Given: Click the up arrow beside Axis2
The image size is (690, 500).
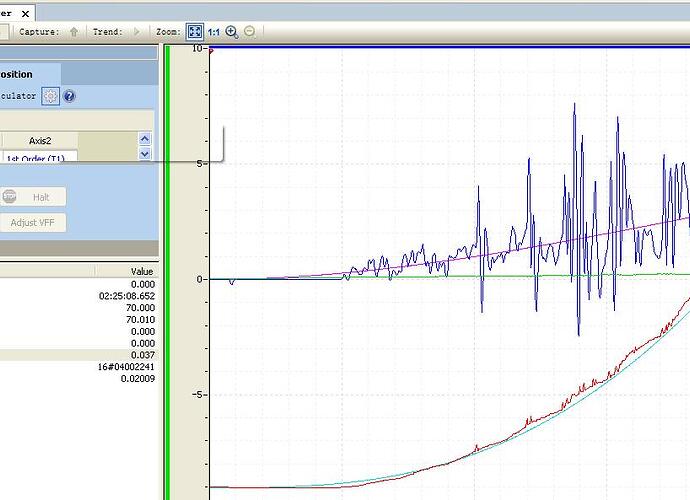Looking at the screenshot, I should [x=145, y=139].
